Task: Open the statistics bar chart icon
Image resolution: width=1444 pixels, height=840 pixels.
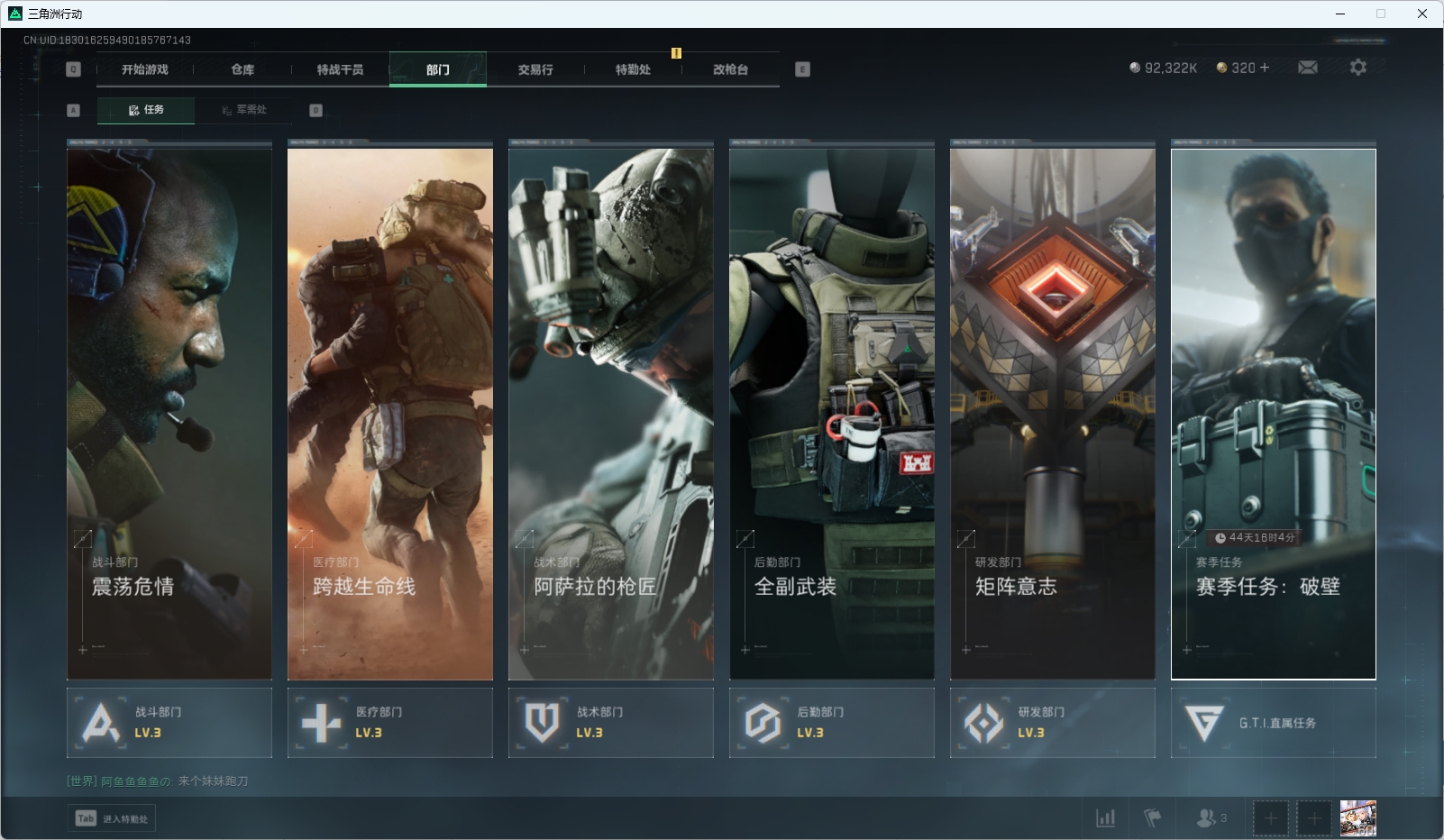Action: (1105, 818)
